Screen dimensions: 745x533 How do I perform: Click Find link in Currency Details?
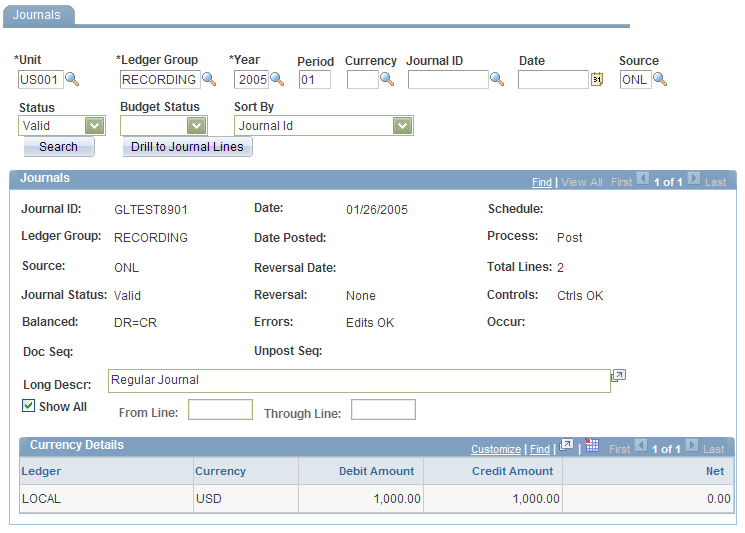540,449
